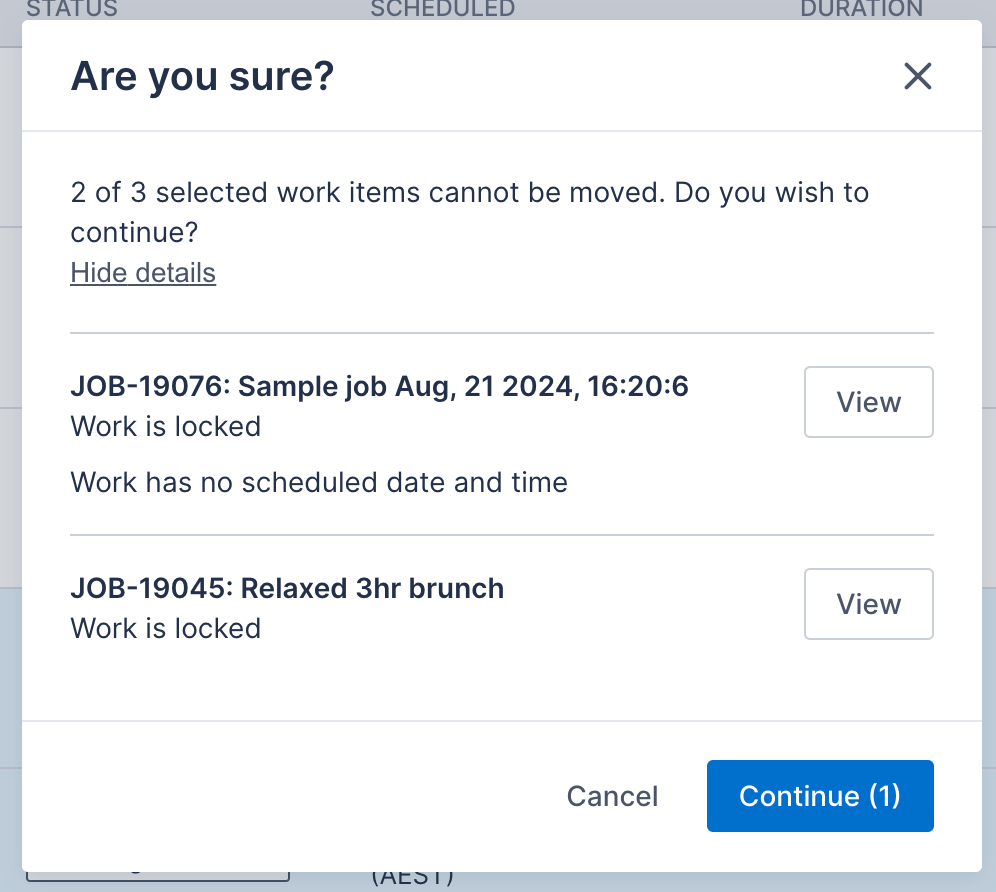Sort by the STATUS column header
Viewport: 996px width, 892px height.
[x=72, y=9]
